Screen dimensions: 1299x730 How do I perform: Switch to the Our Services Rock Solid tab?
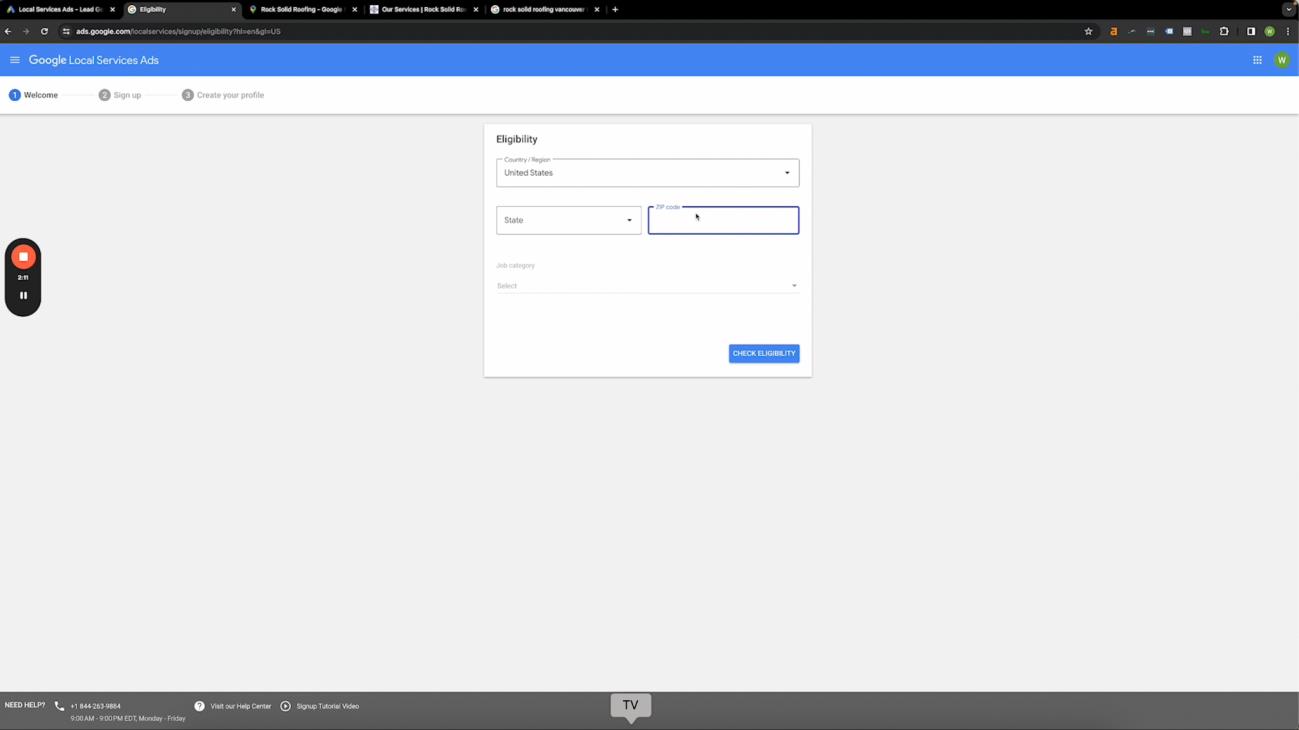[424, 9]
